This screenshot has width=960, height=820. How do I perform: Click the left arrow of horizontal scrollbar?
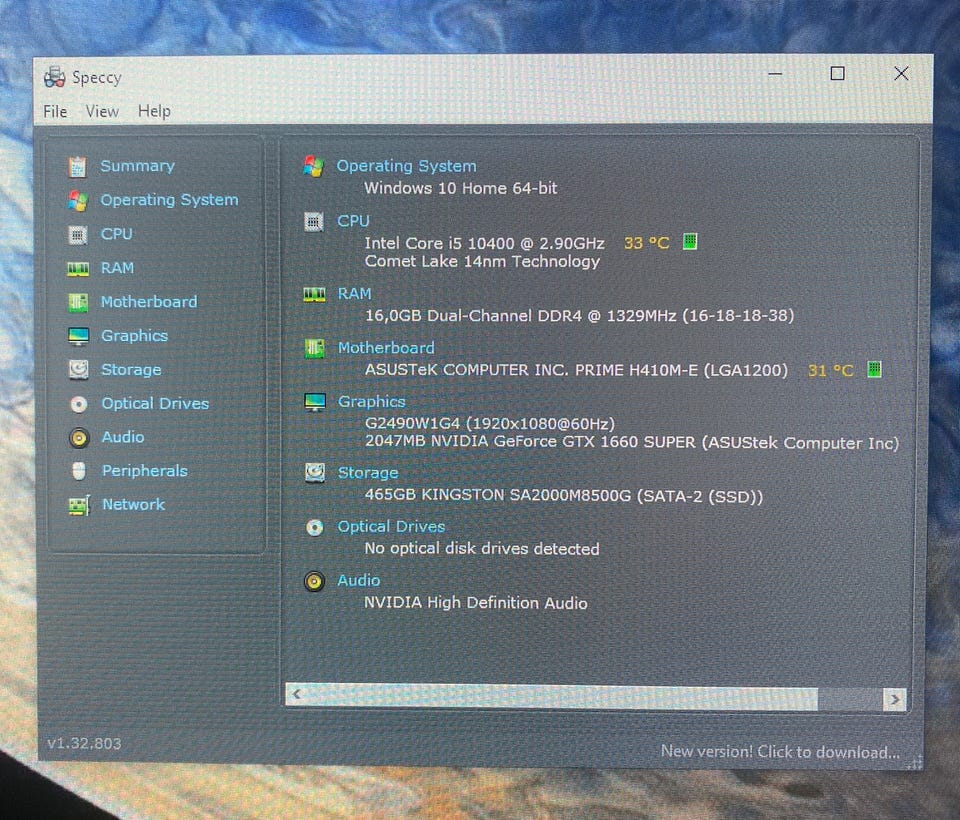click(x=298, y=694)
